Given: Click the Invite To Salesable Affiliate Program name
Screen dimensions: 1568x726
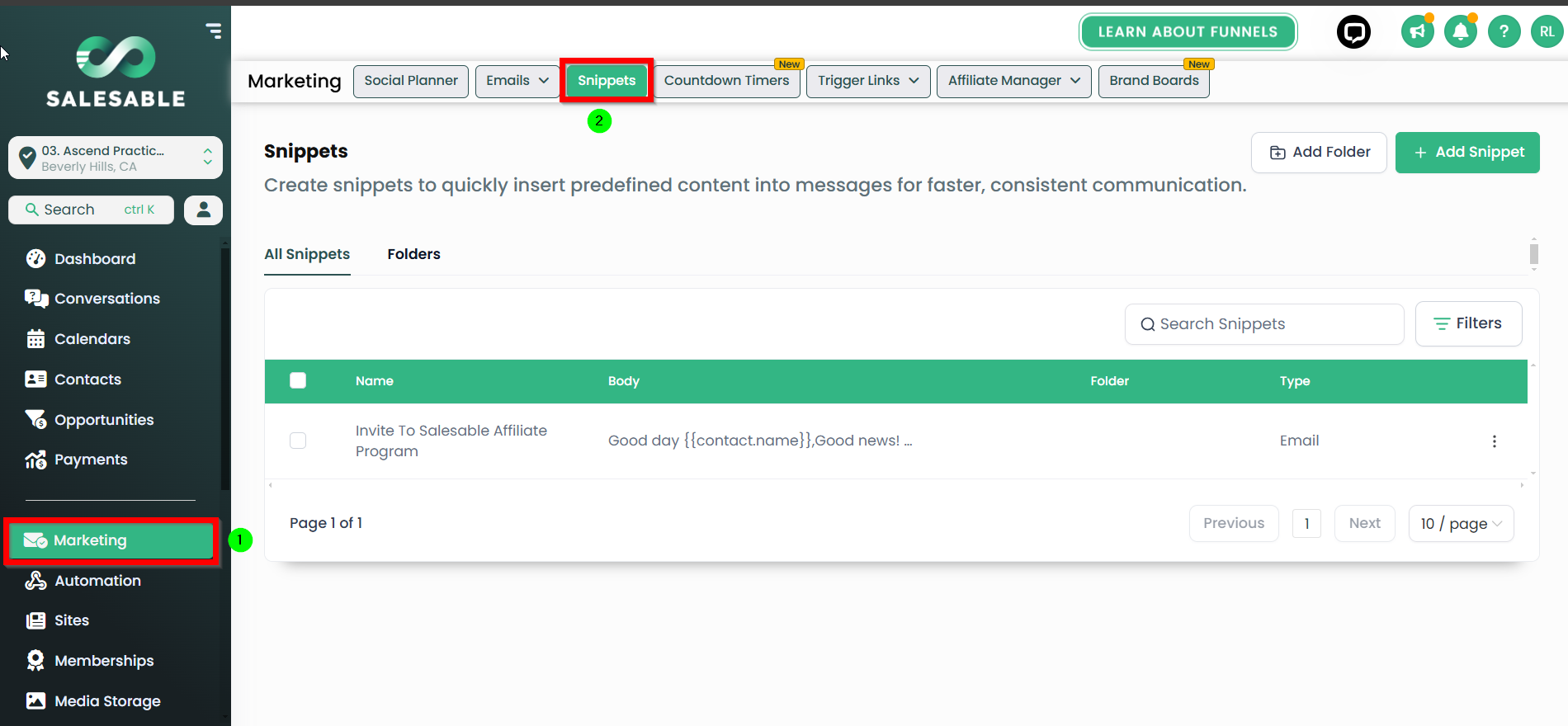Looking at the screenshot, I should click(451, 441).
